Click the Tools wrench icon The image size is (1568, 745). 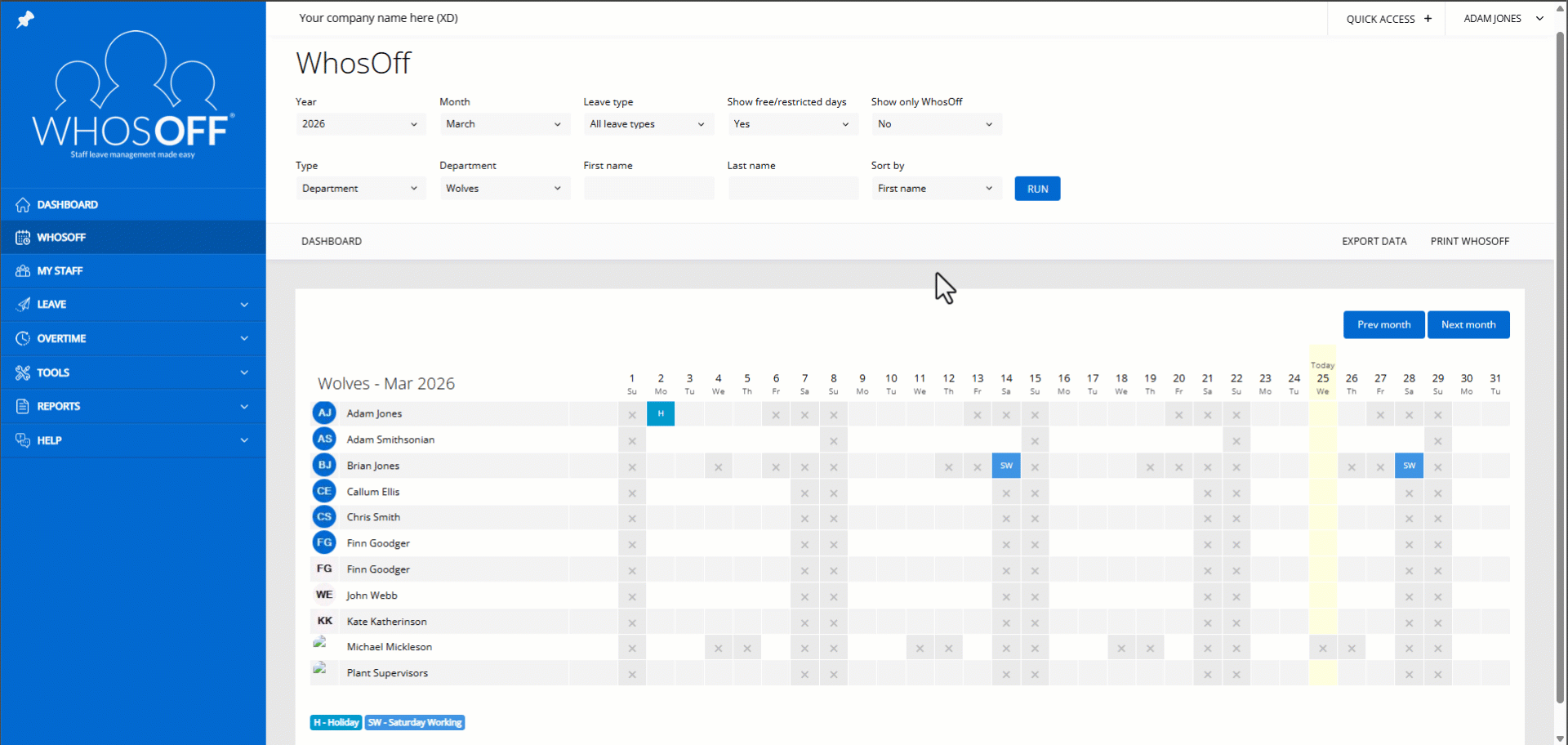click(23, 372)
